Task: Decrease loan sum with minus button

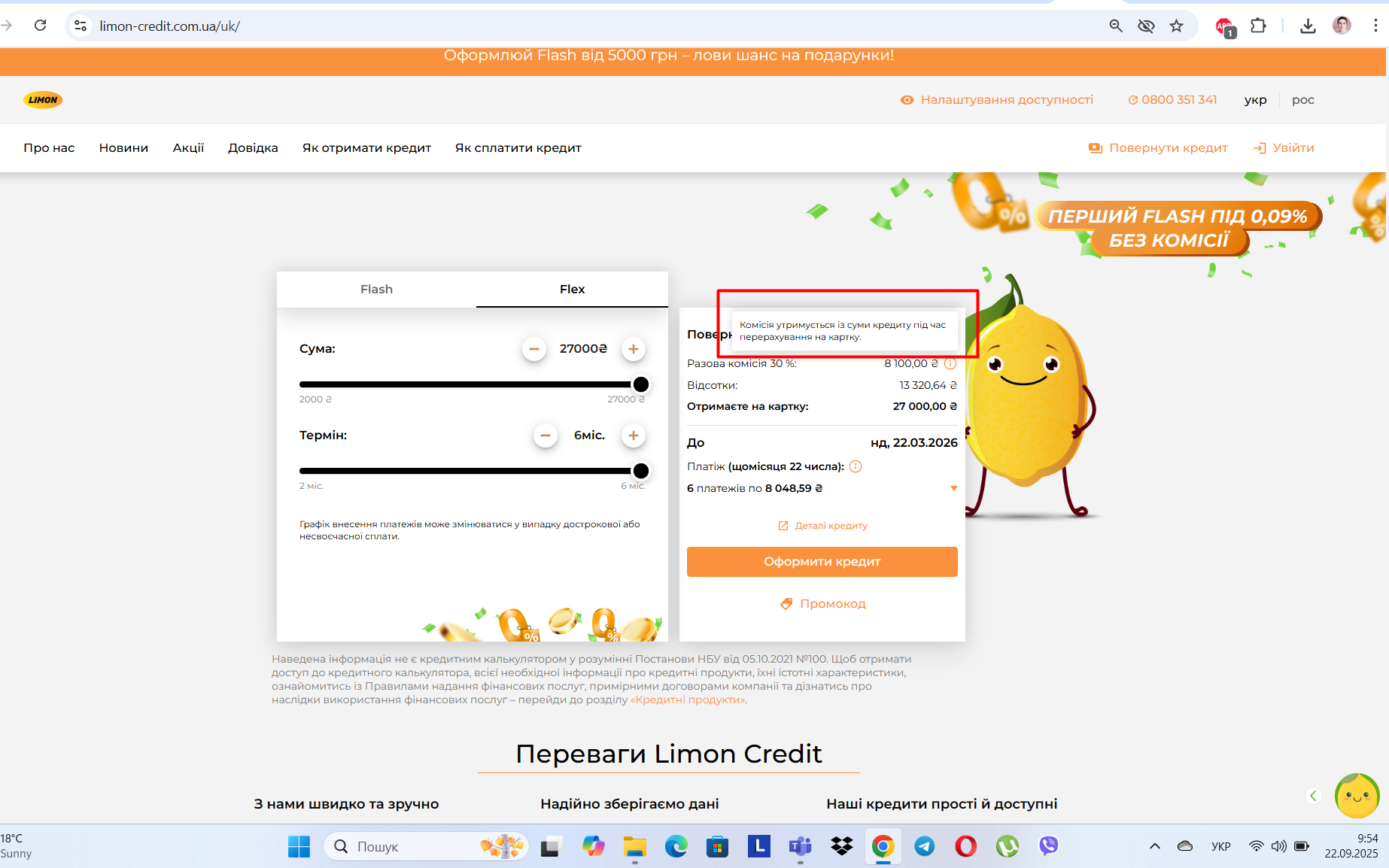Action: pos(534,349)
